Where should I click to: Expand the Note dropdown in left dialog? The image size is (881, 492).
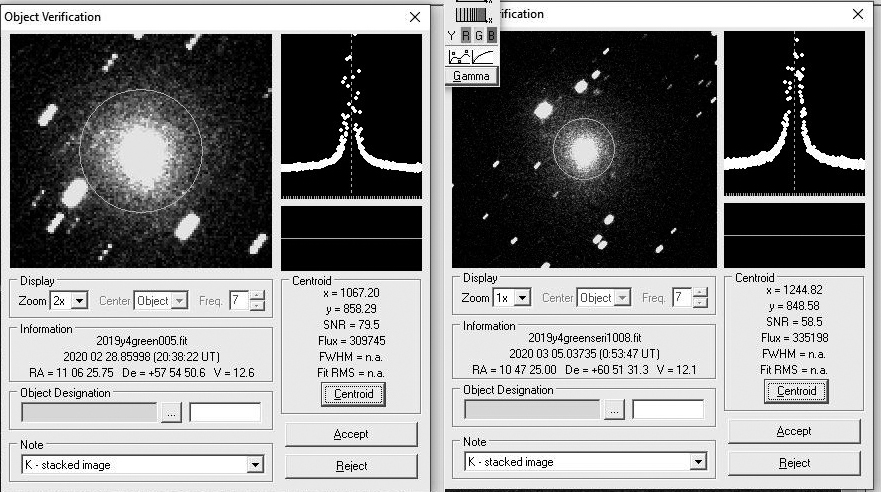pos(255,464)
